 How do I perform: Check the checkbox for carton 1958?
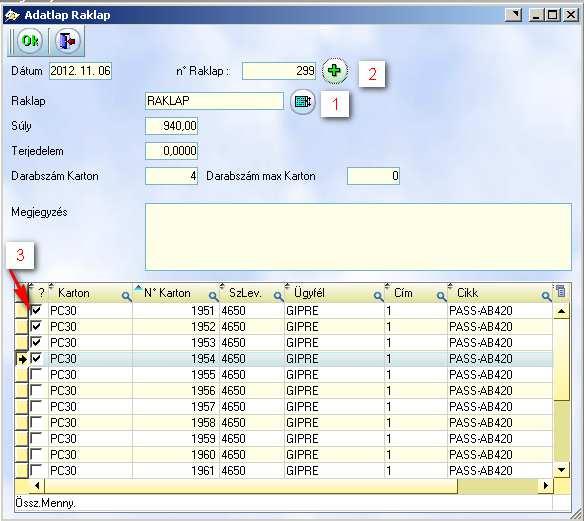(x=36, y=422)
